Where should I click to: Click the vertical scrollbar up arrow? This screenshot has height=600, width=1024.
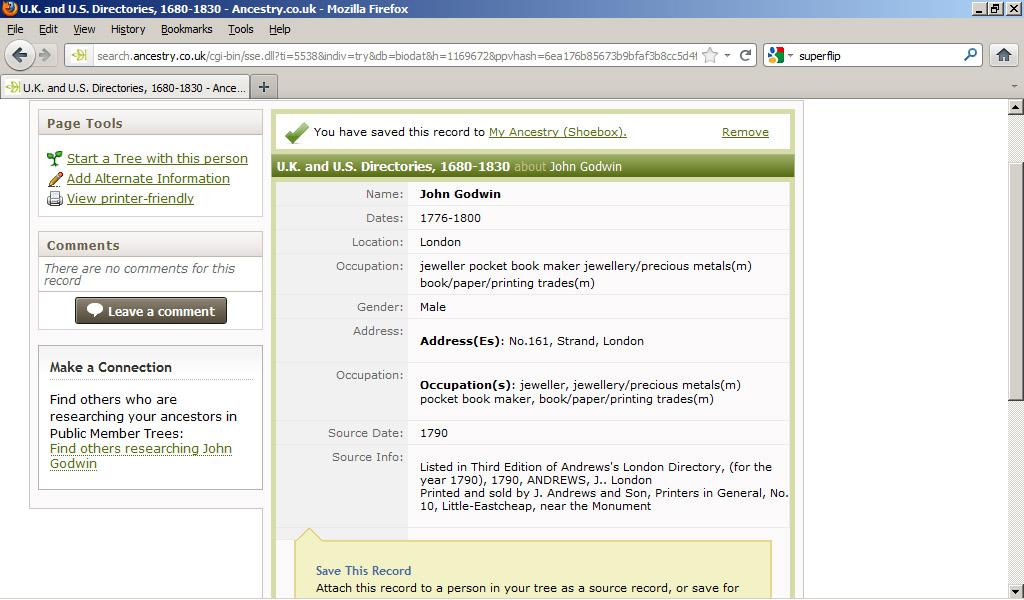coord(1016,107)
